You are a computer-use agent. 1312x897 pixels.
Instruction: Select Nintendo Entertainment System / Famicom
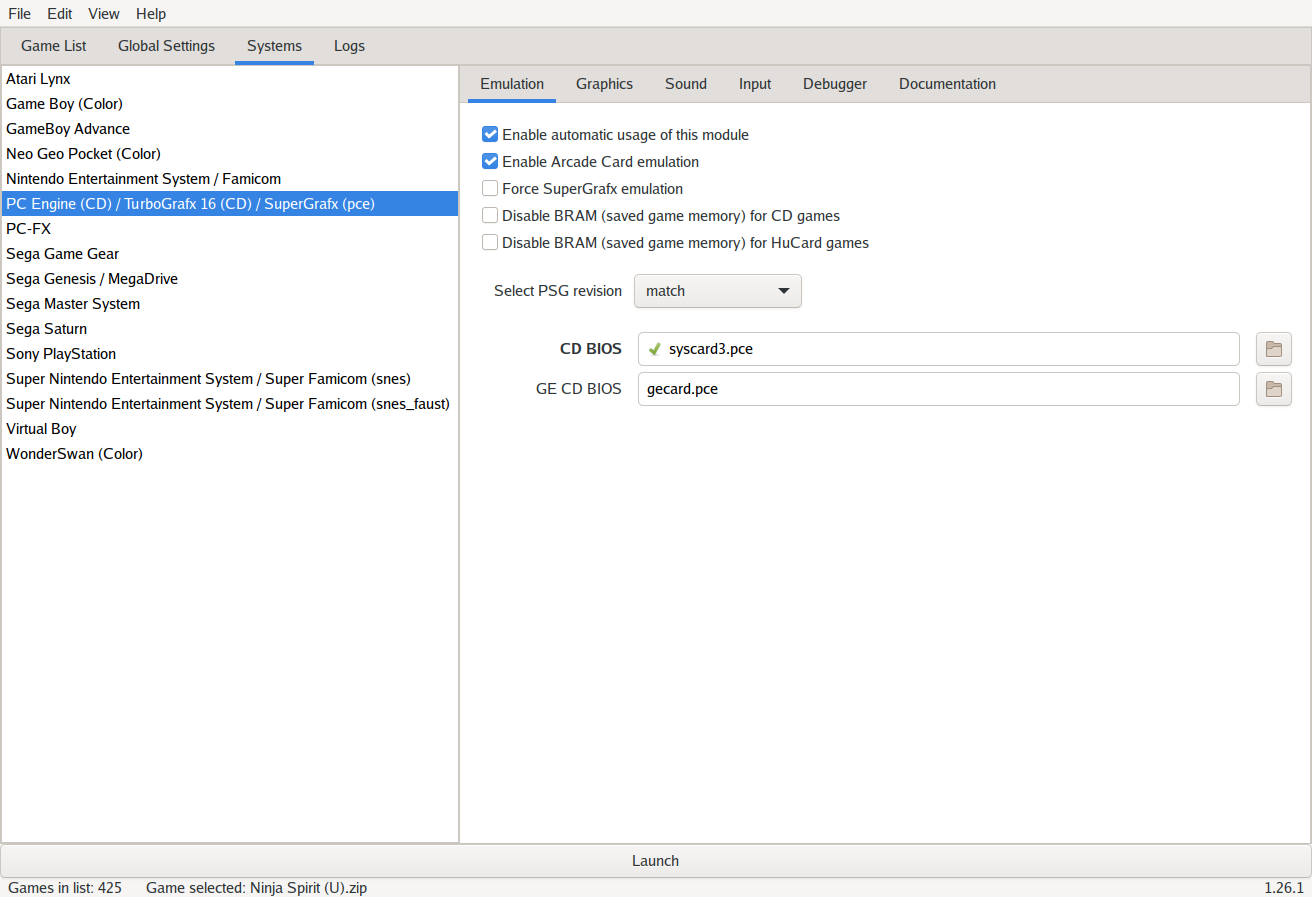(230, 179)
